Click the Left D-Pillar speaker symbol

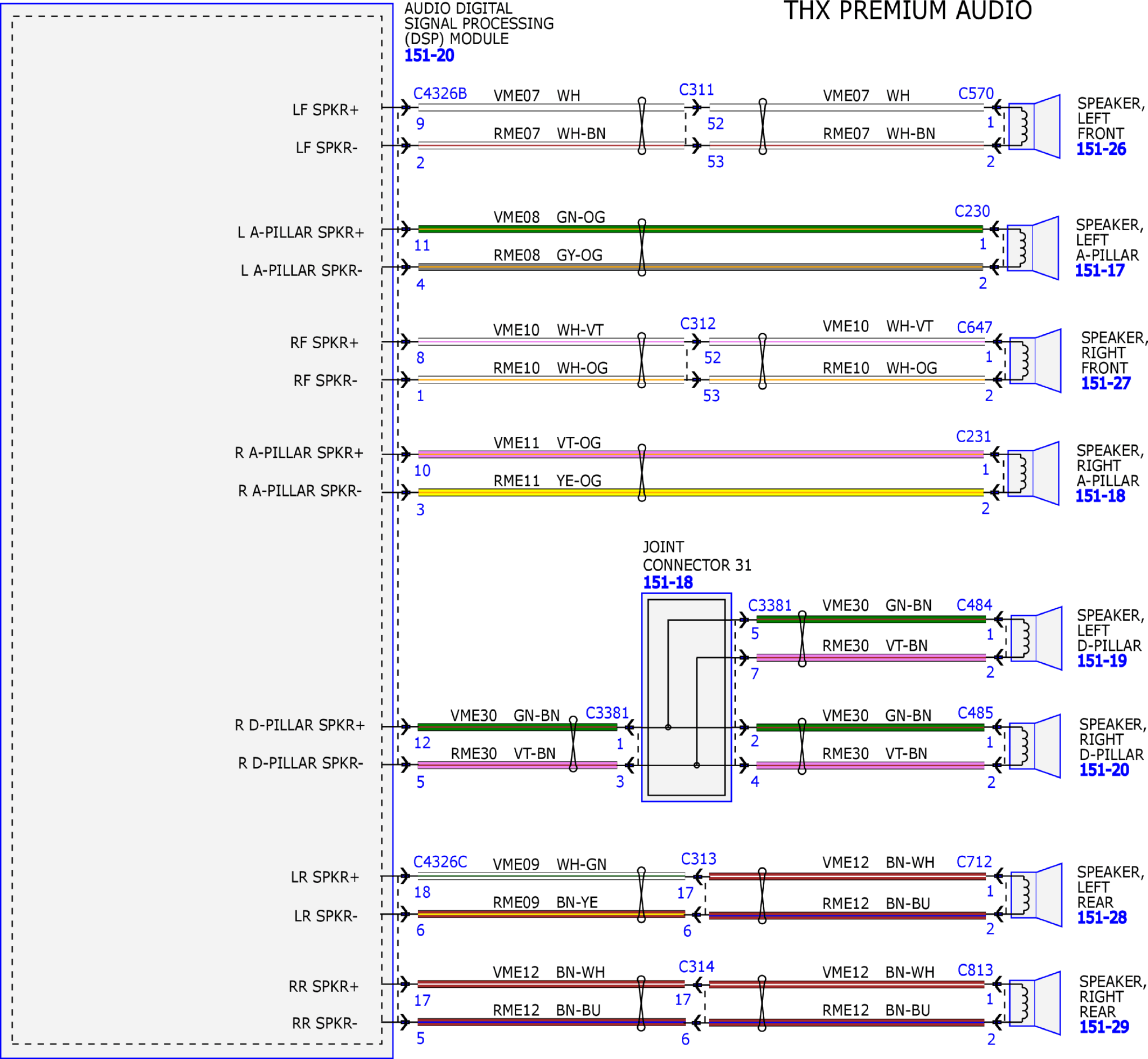(x=1036, y=638)
